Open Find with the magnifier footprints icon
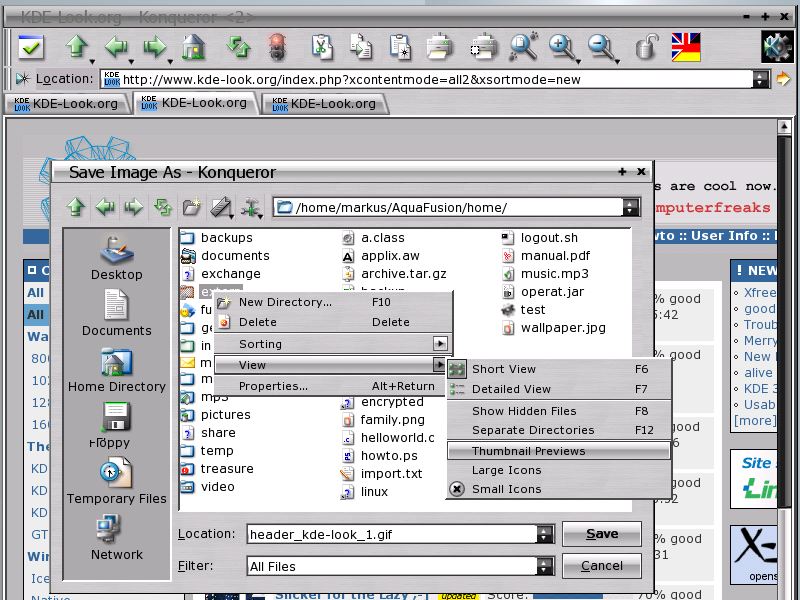This screenshot has height=600, width=800. pyautogui.click(x=523, y=46)
